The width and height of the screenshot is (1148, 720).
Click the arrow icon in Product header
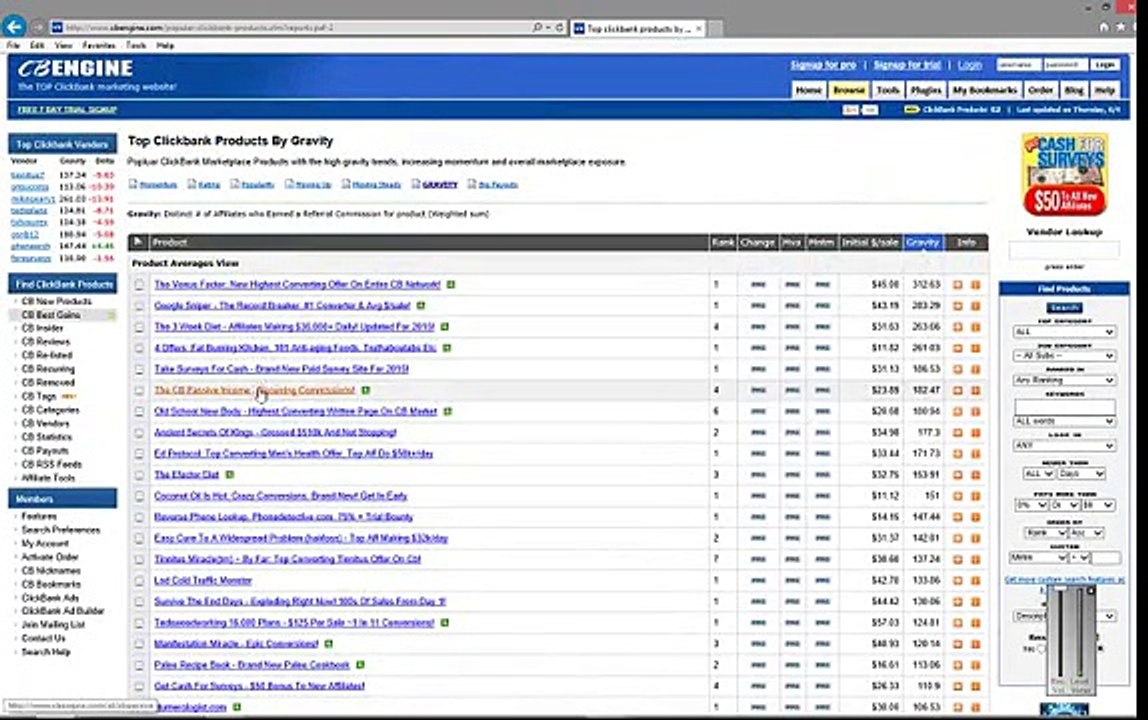coord(138,242)
